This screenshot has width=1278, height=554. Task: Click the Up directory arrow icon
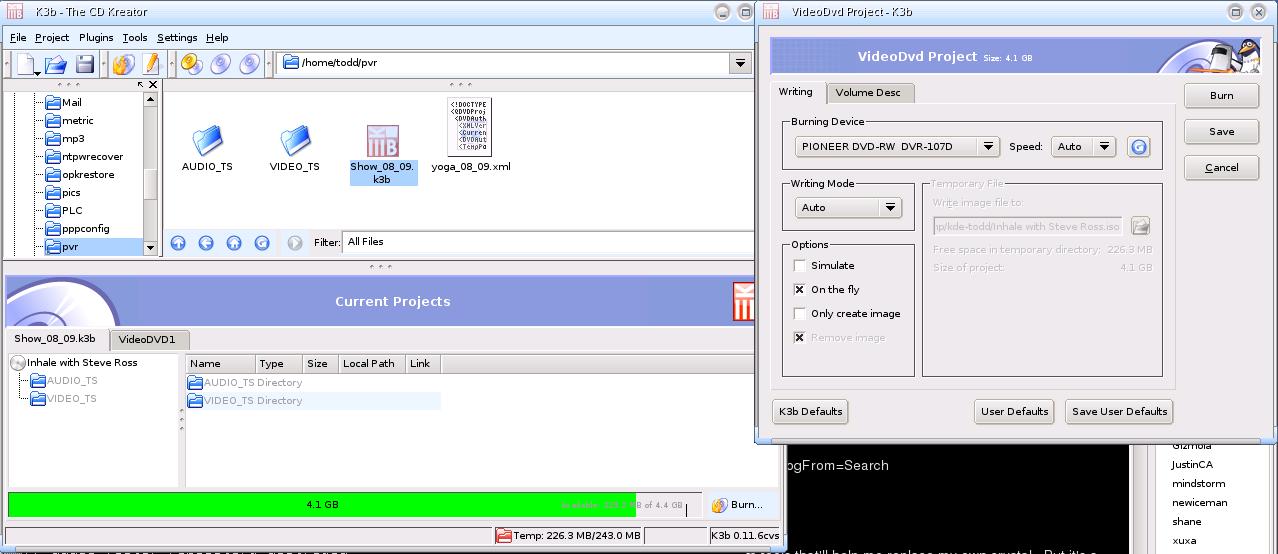178,242
